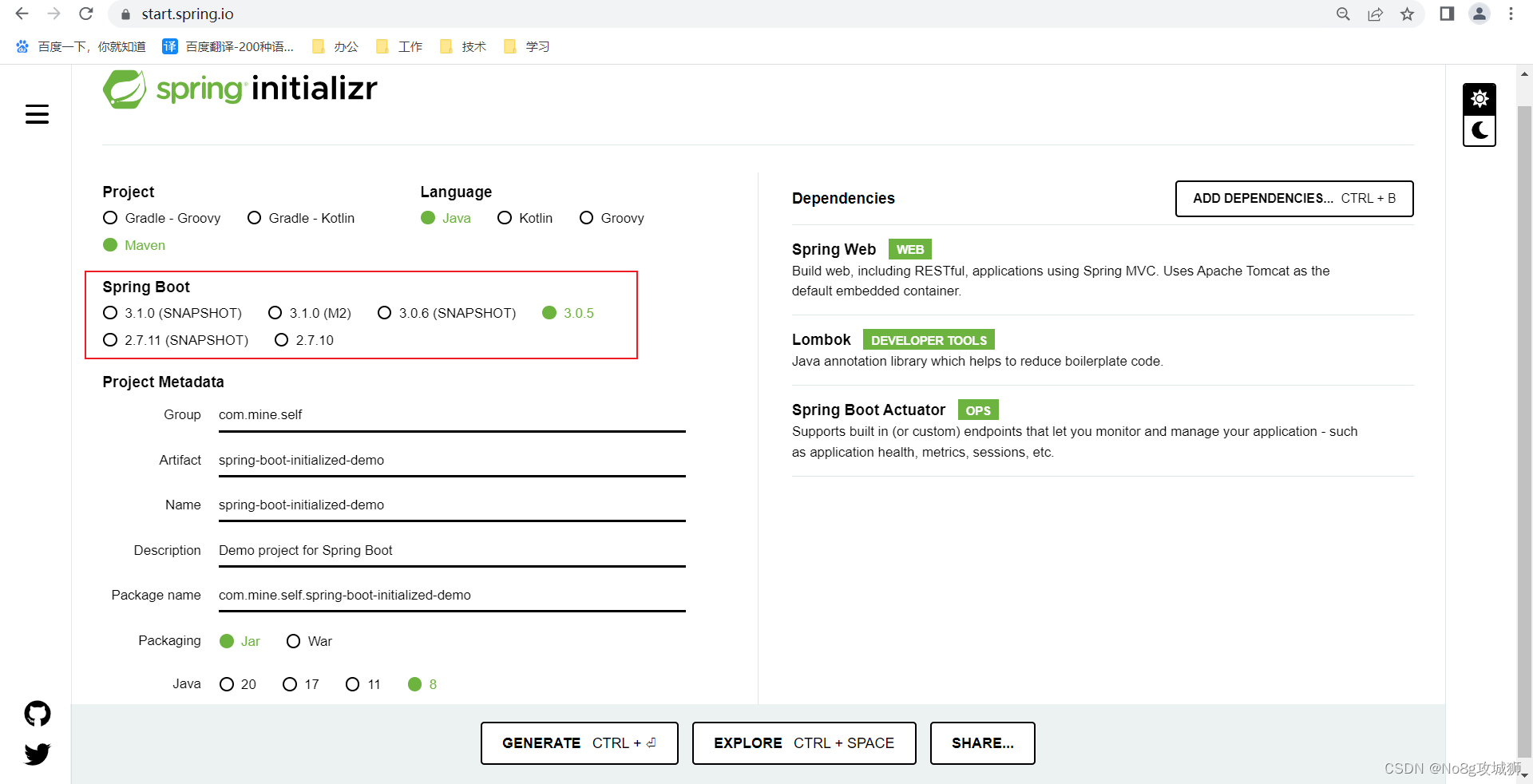This screenshot has height=784, width=1533.
Task: Click the Name input field
Action: tap(452, 505)
